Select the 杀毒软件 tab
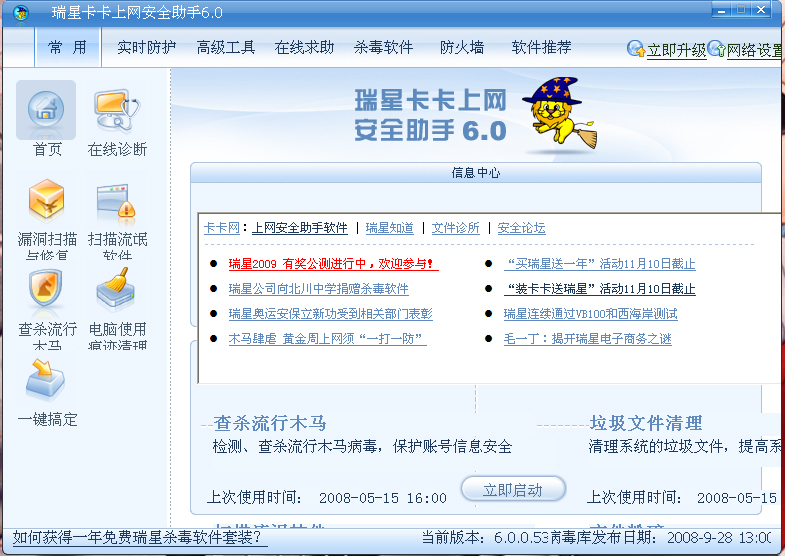This screenshot has height=556, width=785. coord(383,47)
